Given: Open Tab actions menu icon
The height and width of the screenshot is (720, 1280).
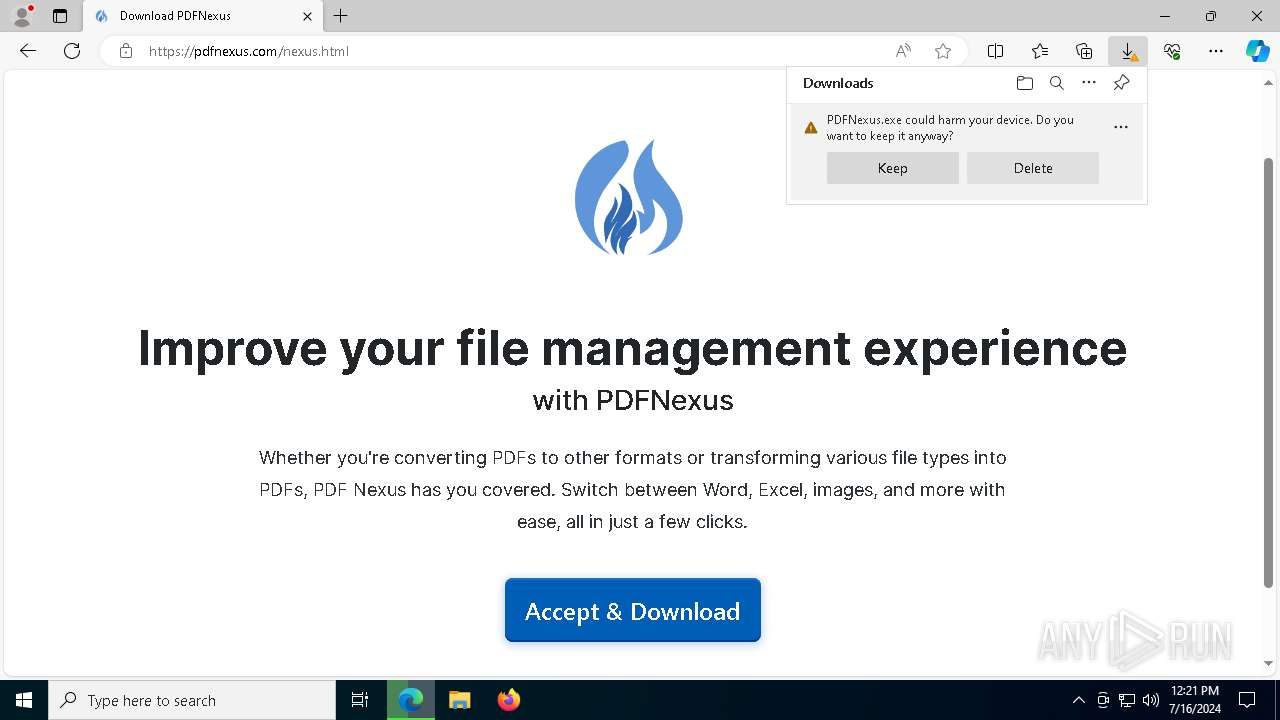Looking at the screenshot, I should point(60,16).
